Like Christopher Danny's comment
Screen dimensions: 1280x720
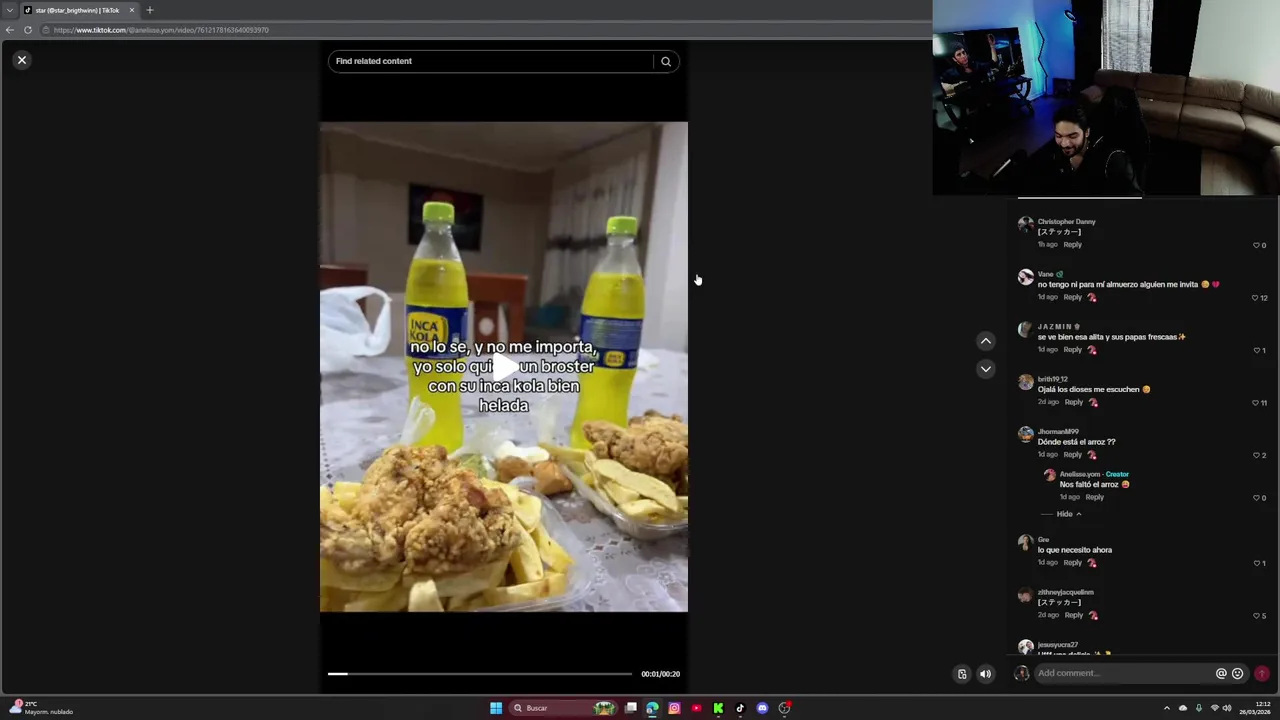[1256, 245]
